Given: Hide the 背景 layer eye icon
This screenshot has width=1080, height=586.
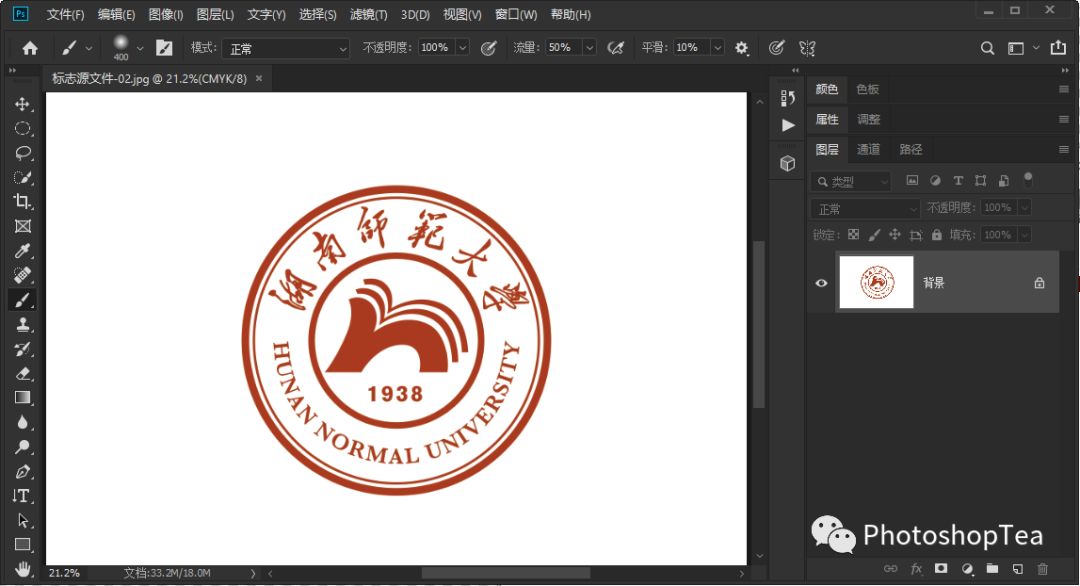Looking at the screenshot, I should click(x=821, y=283).
